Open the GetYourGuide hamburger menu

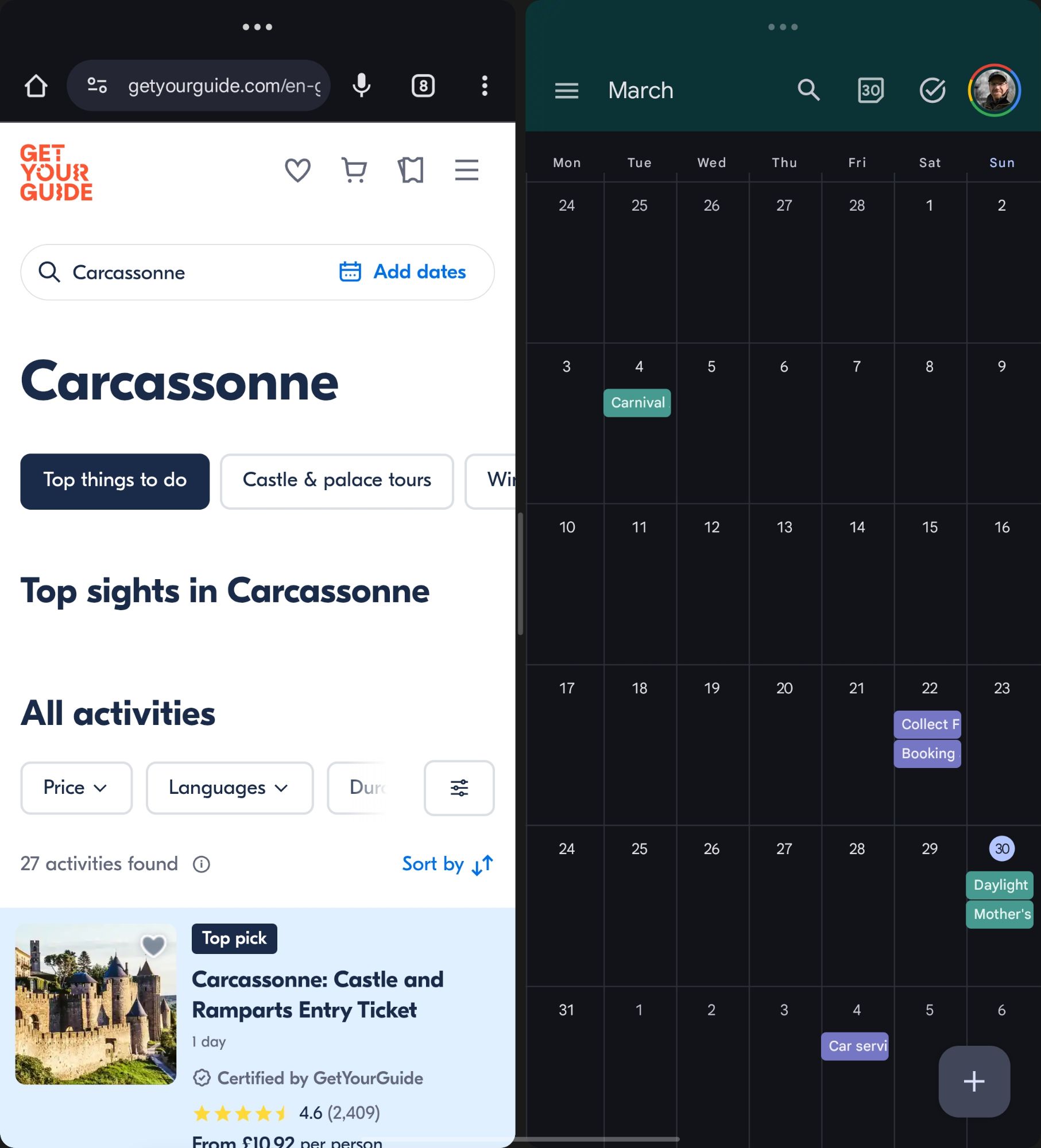click(x=466, y=170)
